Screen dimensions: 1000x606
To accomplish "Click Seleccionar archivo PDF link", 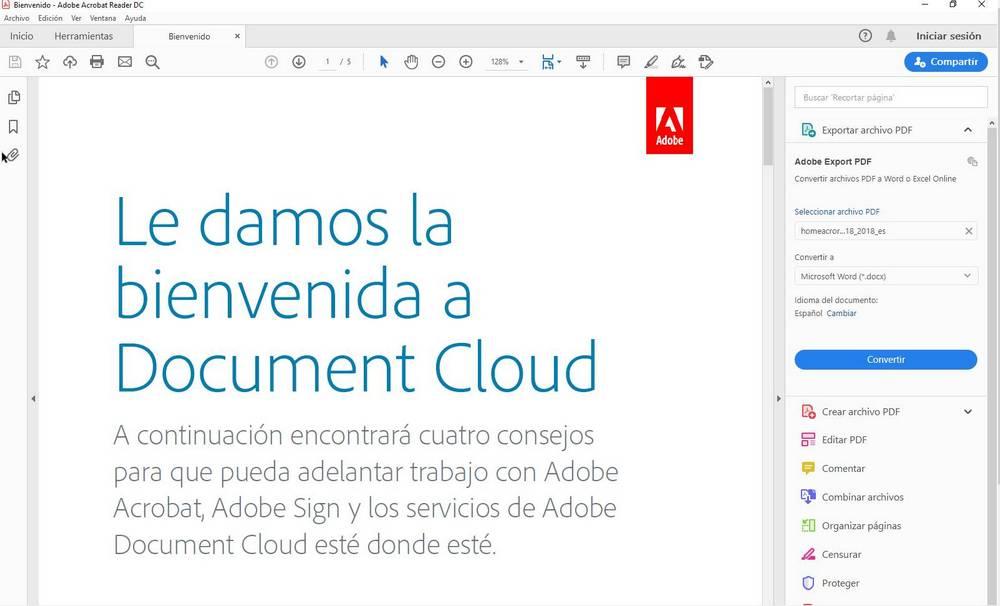I will click(837, 211).
